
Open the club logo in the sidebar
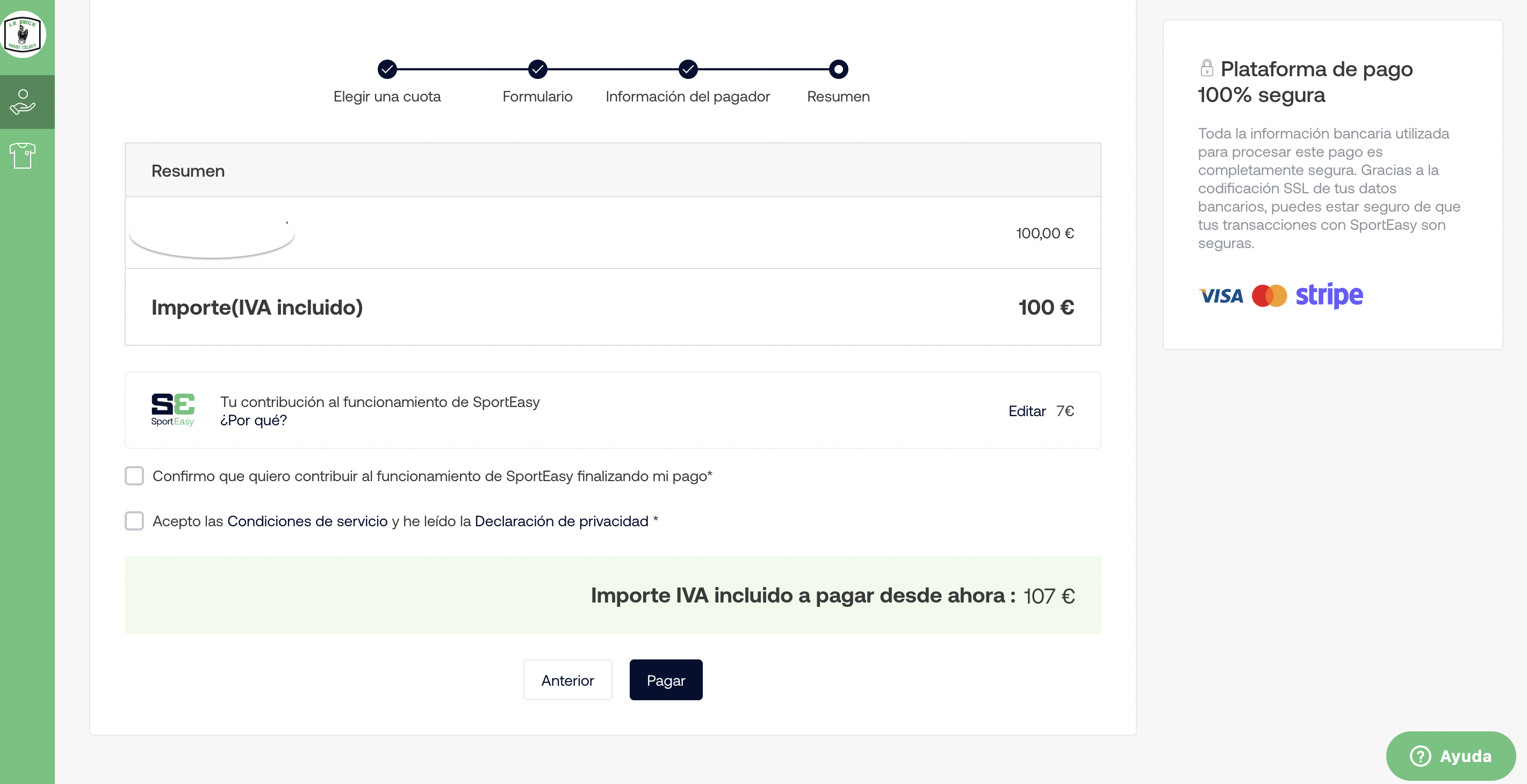click(23, 34)
